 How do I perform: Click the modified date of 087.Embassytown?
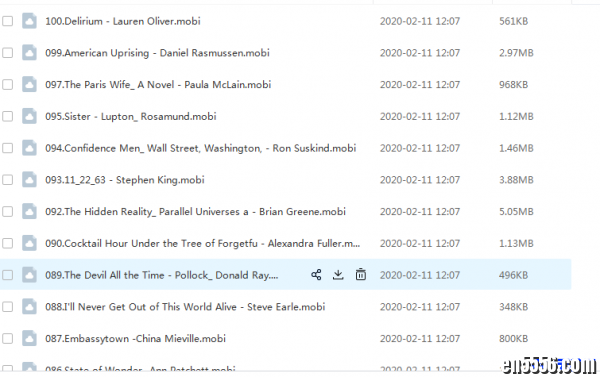[x=420, y=339]
